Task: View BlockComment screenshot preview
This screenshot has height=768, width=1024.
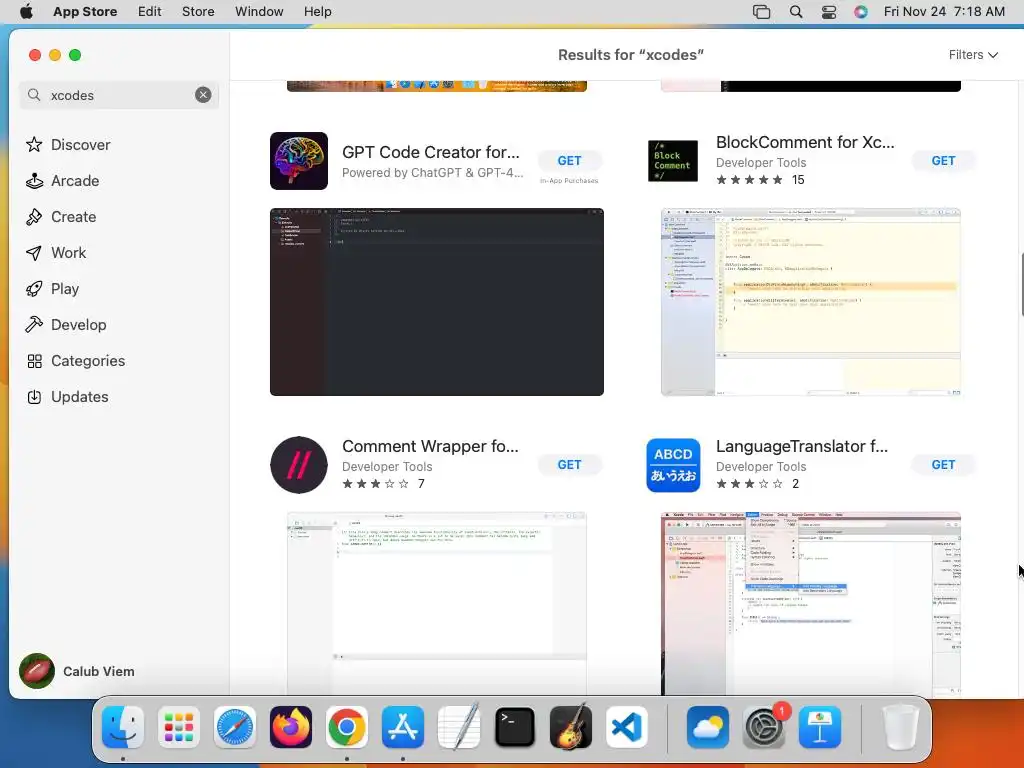Action: click(x=810, y=302)
